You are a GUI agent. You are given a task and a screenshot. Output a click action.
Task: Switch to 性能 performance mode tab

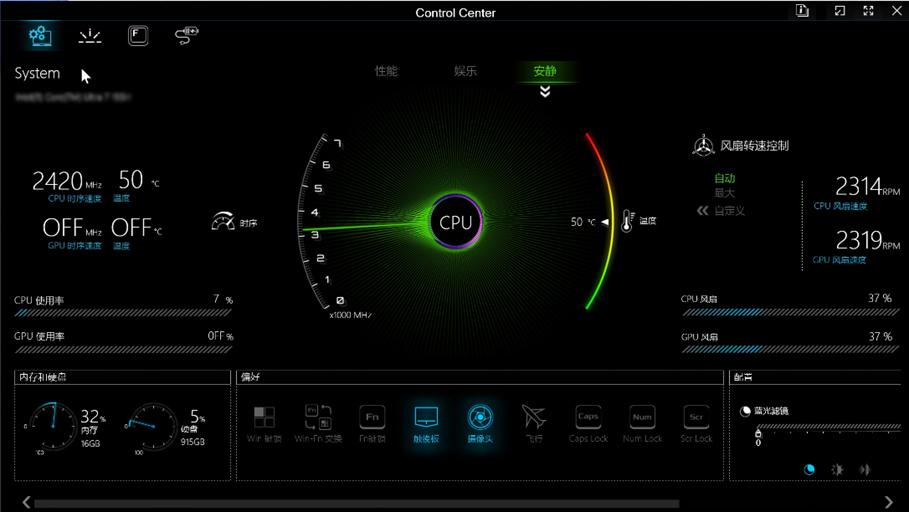(x=386, y=71)
